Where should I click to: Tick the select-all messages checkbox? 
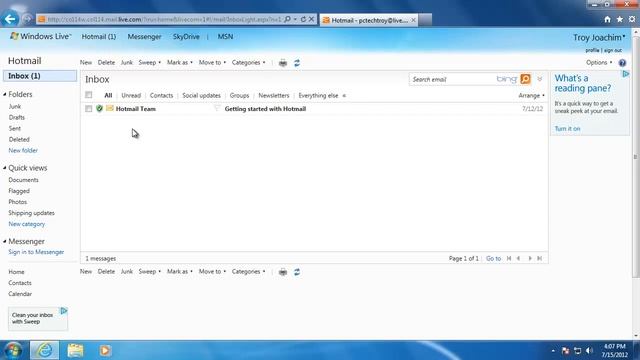pyautogui.click(x=89, y=95)
